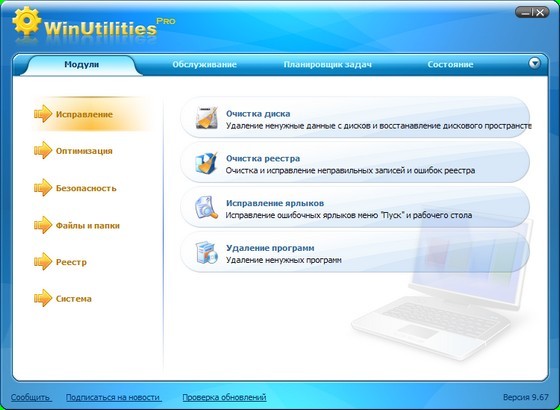The height and width of the screenshot is (410, 560).
Task: Open the Планировщик задач tab
Action: [328, 65]
